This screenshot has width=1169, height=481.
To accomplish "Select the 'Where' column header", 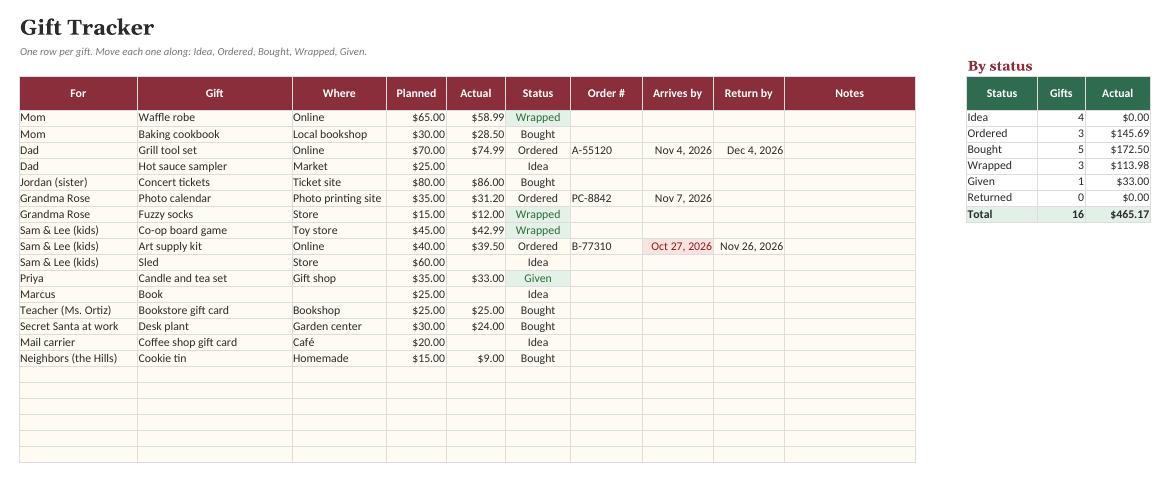I will tap(339, 93).
